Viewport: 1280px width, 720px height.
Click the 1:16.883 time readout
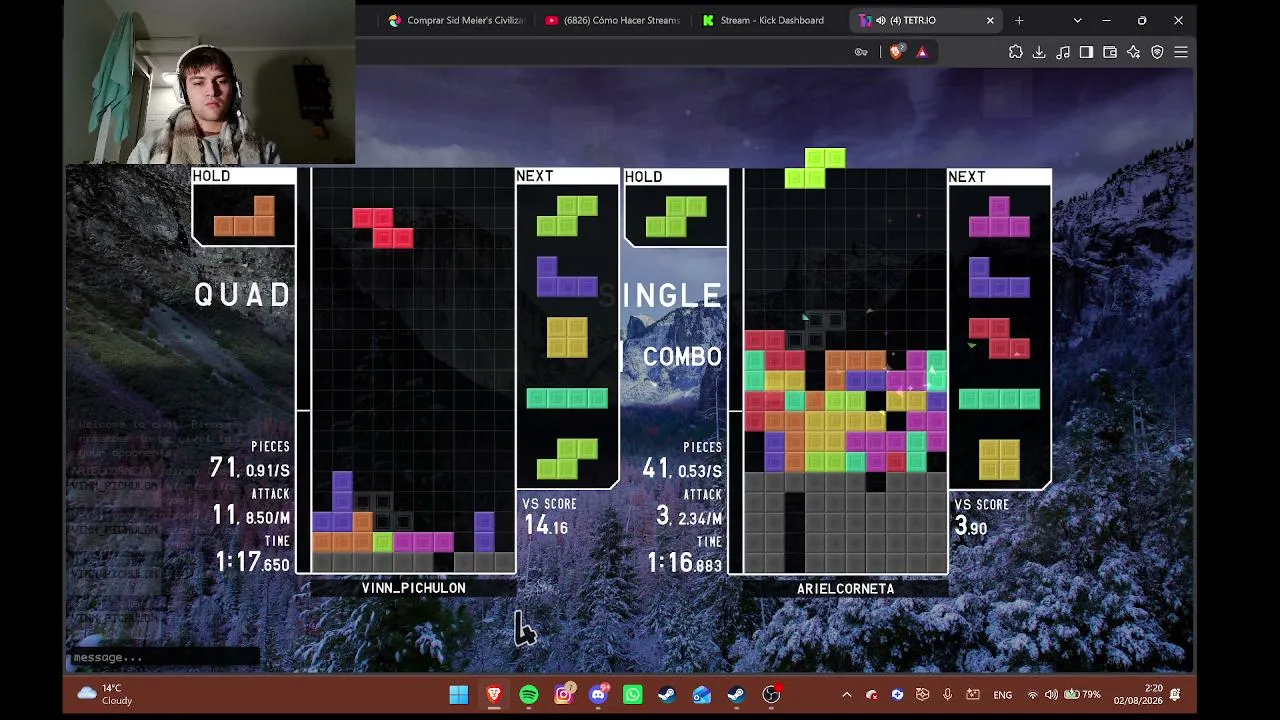coord(685,563)
